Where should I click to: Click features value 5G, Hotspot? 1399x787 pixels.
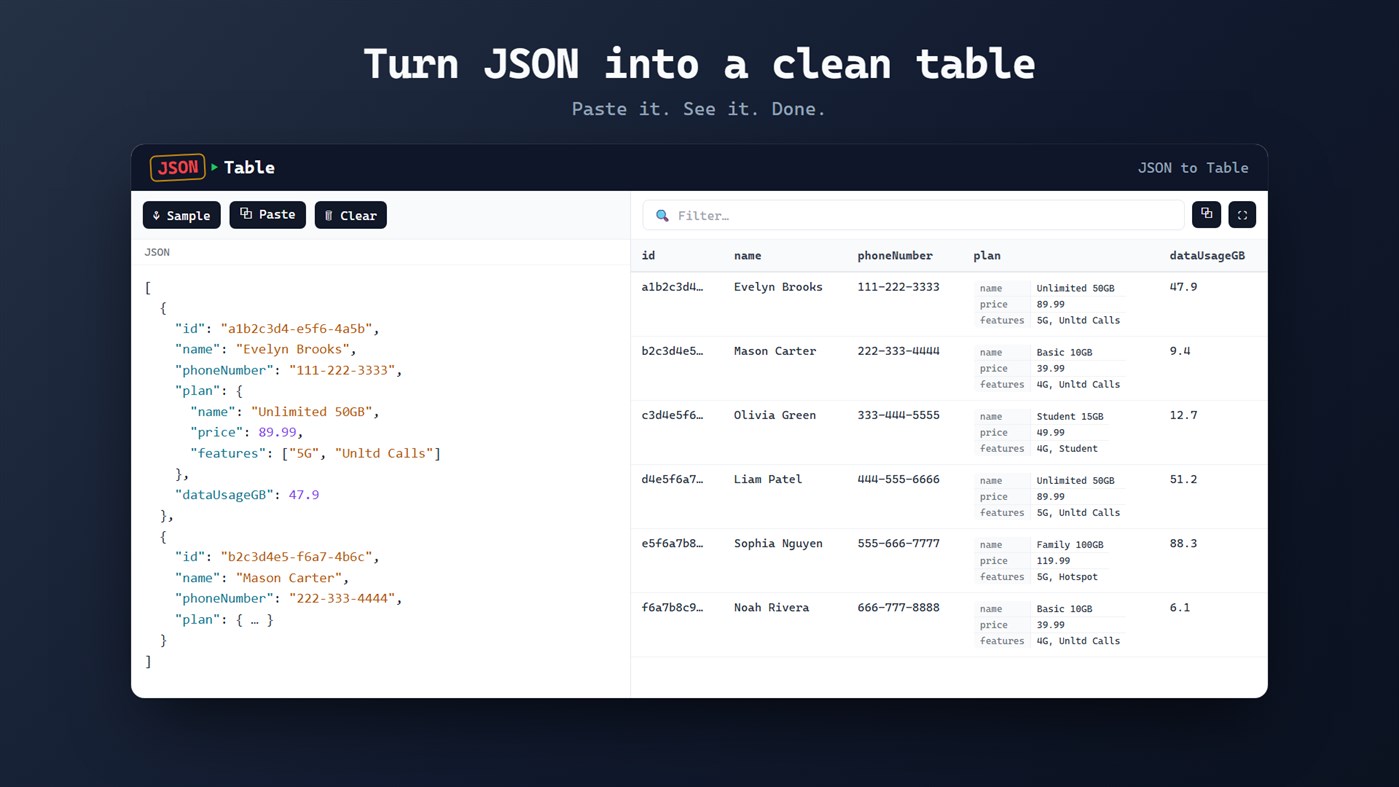coord(1066,576)
